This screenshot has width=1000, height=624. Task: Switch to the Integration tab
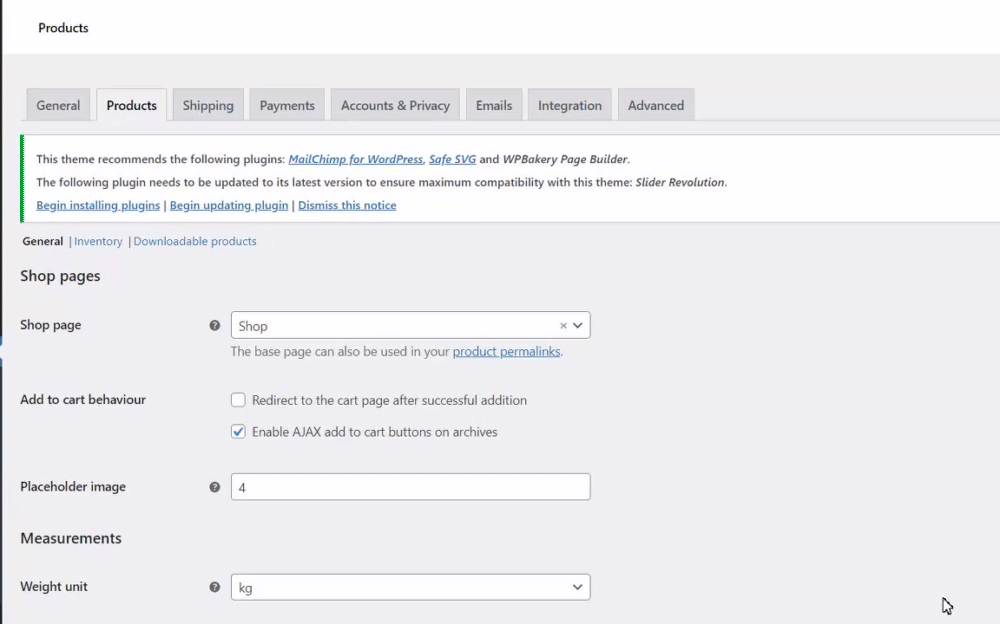[570, 105]
